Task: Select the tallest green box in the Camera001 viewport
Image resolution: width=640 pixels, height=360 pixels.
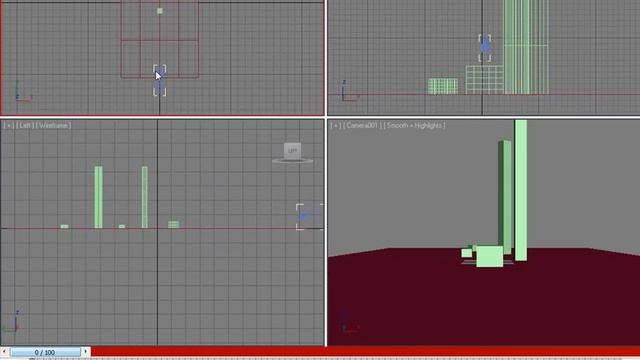Action: [521, 190]
